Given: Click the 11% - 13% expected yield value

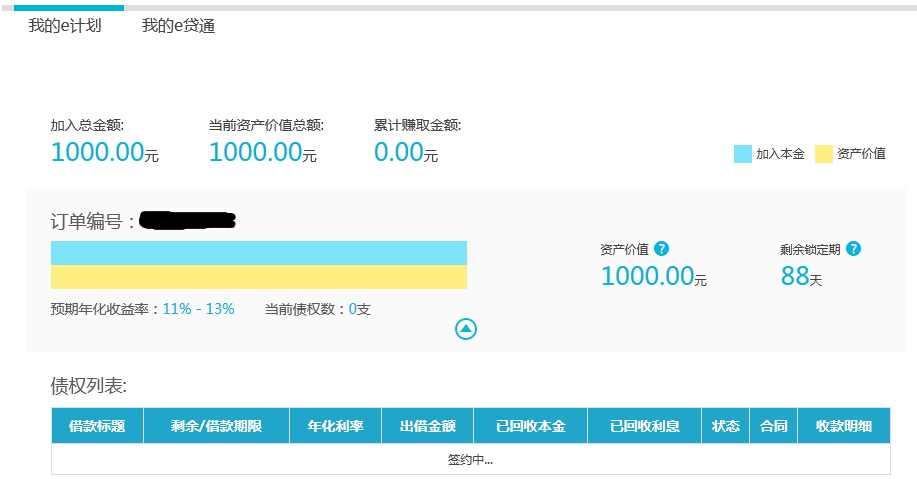Looking at the screenshot, I should click(198, 309).
